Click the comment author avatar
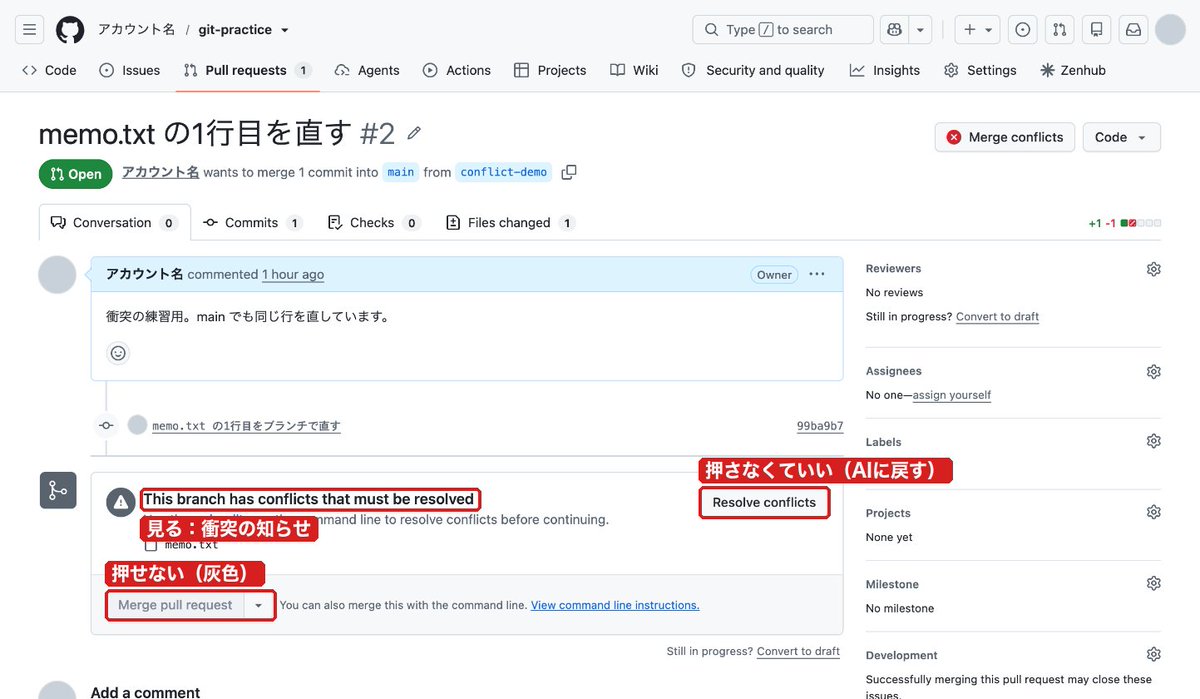The image size is (1200, 699). pyautogui.click(x=57, y=274)
